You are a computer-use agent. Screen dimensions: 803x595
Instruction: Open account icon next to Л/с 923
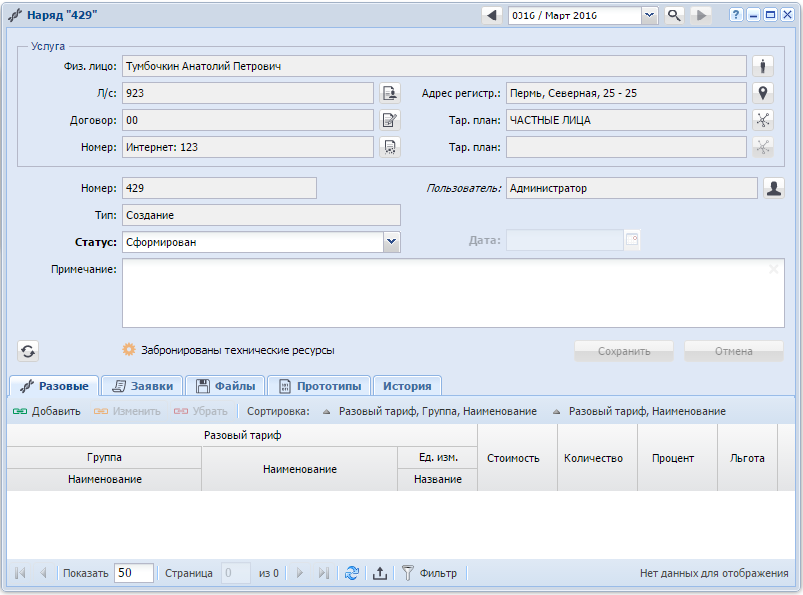click(390, 93)
